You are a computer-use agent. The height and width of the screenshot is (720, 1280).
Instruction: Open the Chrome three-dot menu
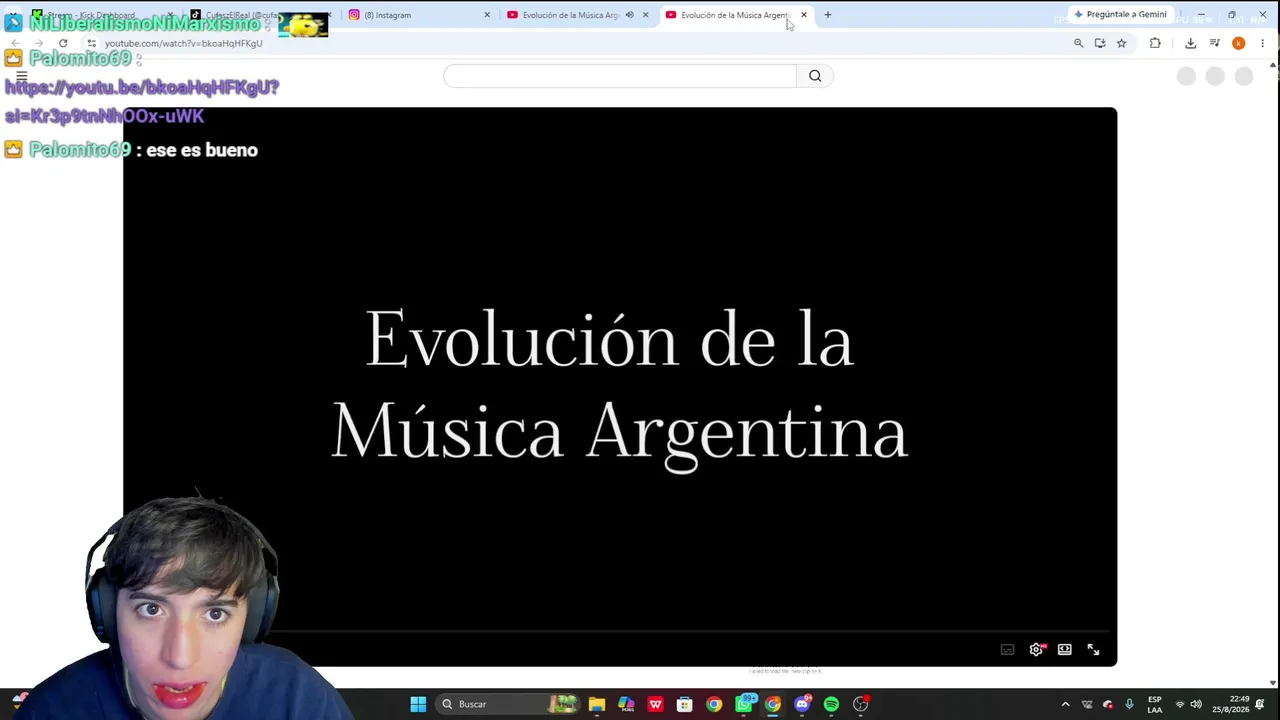click(x=1262, y=43)
